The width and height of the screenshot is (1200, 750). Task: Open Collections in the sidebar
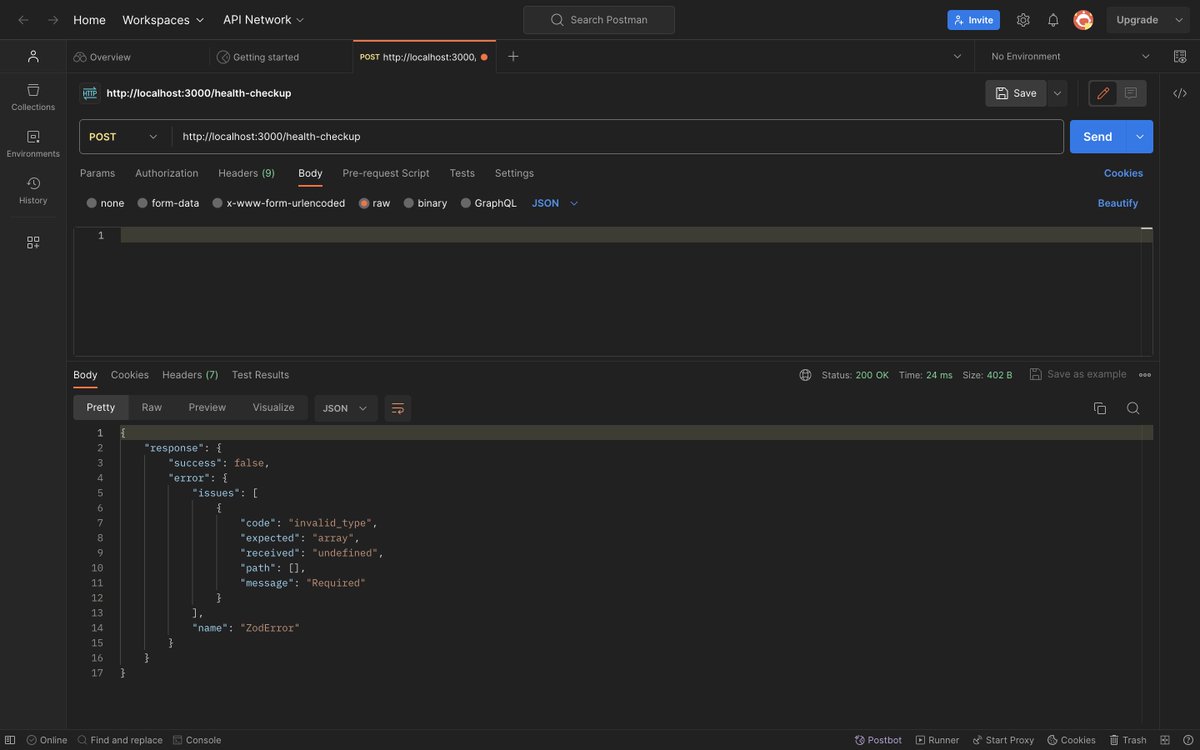pyautogui.click(x=33, y=97)
